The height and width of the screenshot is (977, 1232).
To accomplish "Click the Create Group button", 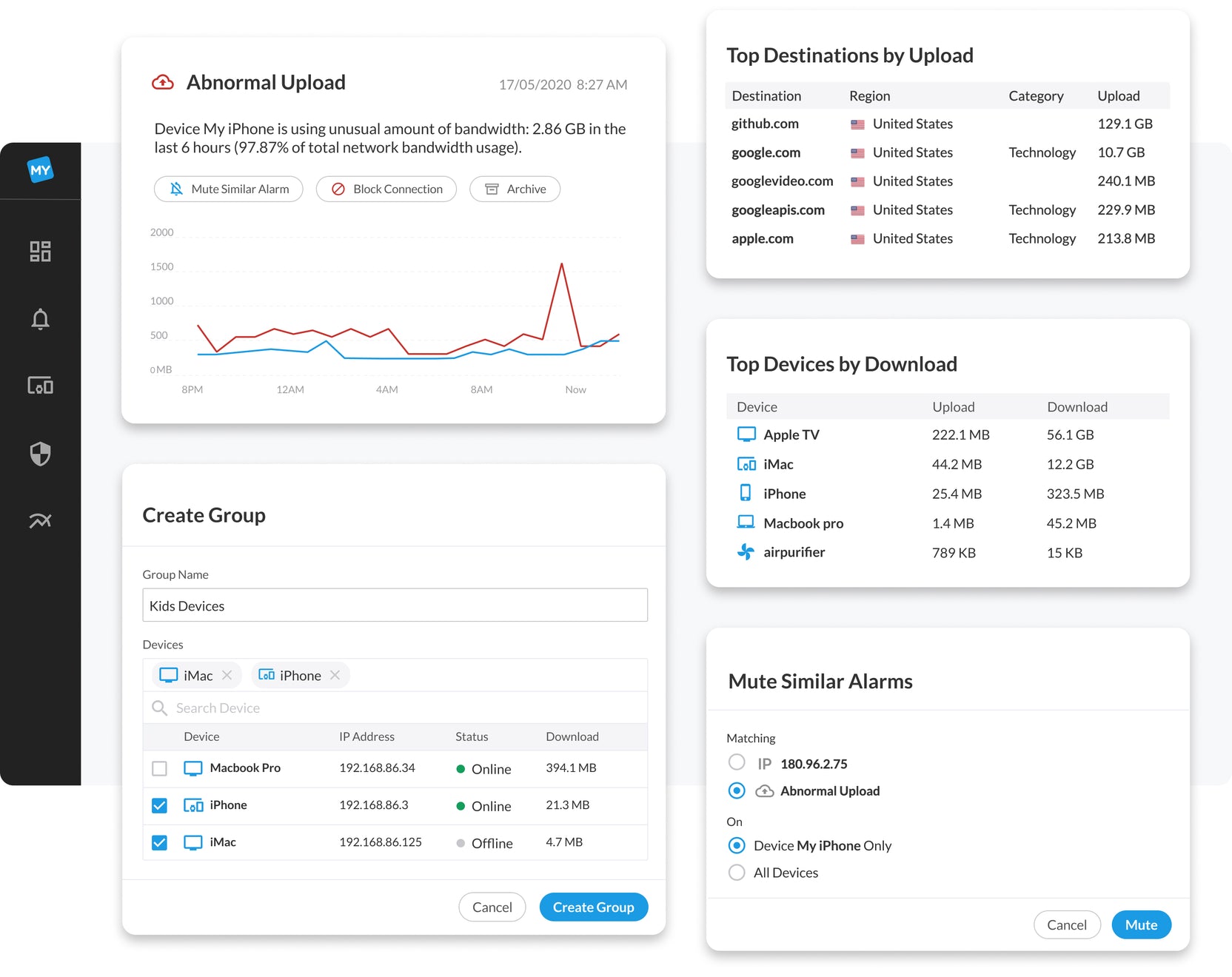I will [593, 907].
